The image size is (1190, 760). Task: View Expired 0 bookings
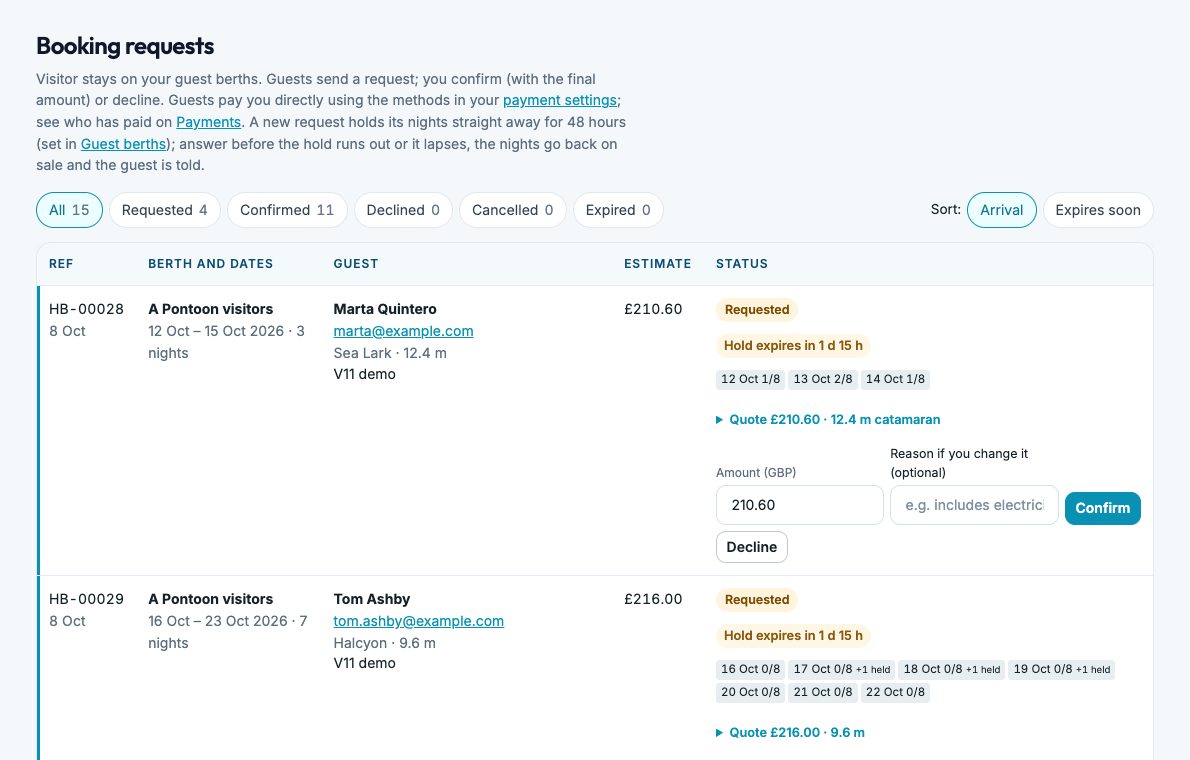click(618, 210)
